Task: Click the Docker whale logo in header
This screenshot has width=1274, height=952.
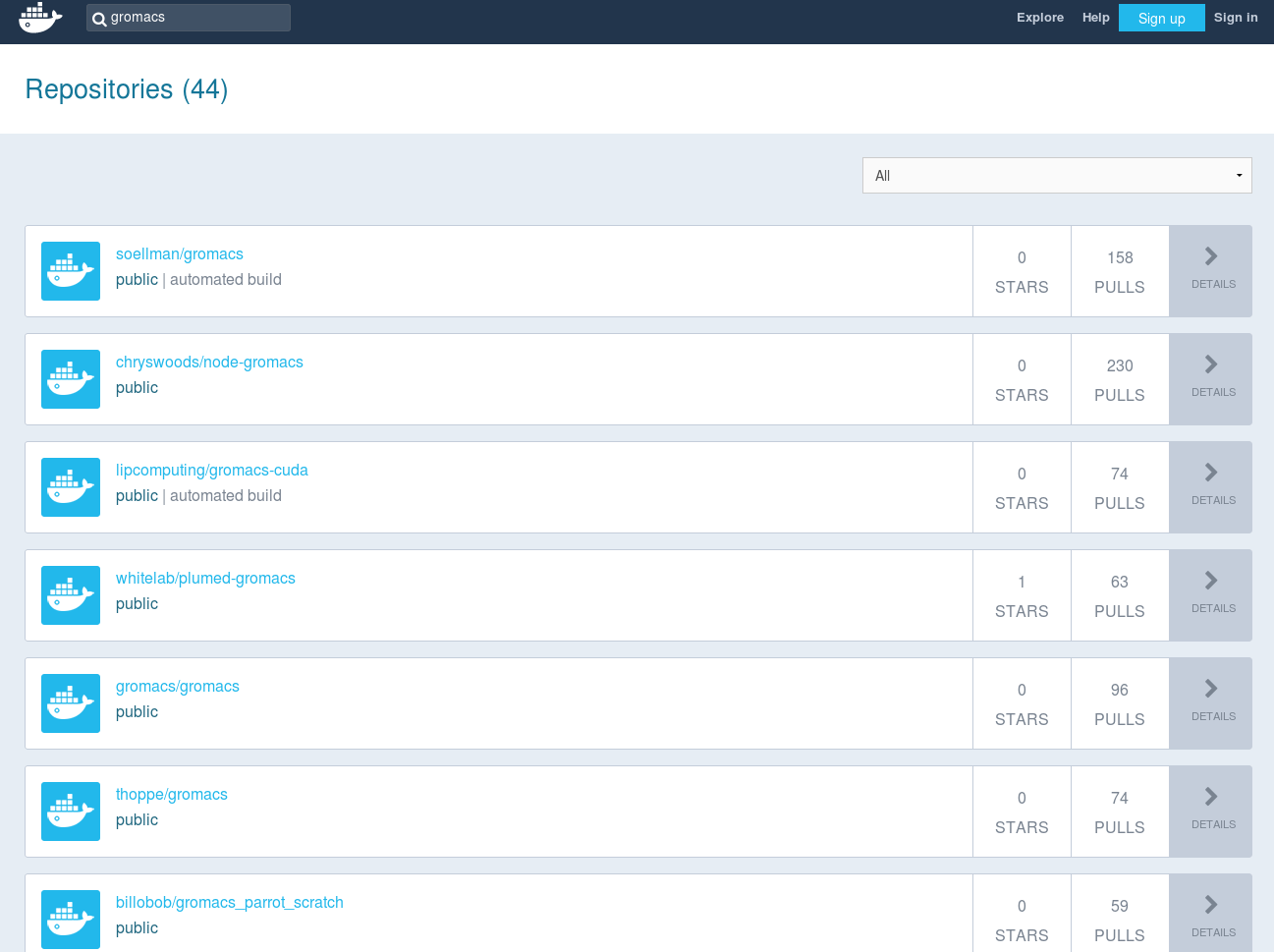Action: 40,17
